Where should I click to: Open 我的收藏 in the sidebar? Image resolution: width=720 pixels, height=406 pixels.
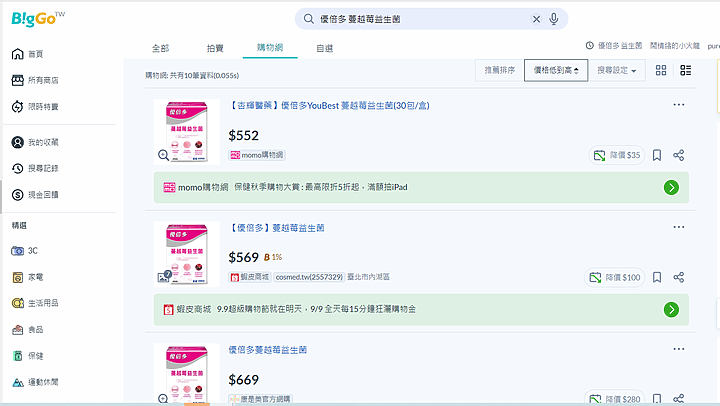click(35, 142)
